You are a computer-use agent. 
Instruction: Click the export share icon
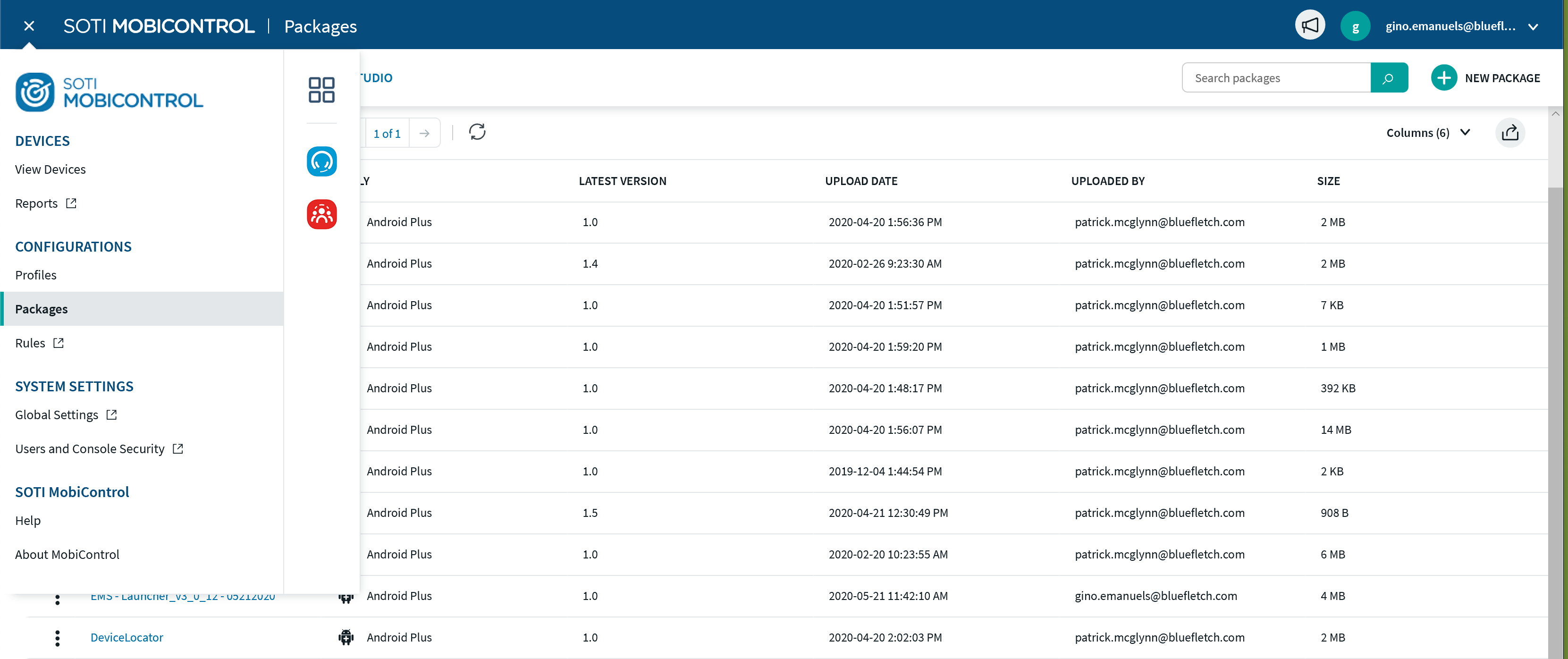pos(1509,133)
